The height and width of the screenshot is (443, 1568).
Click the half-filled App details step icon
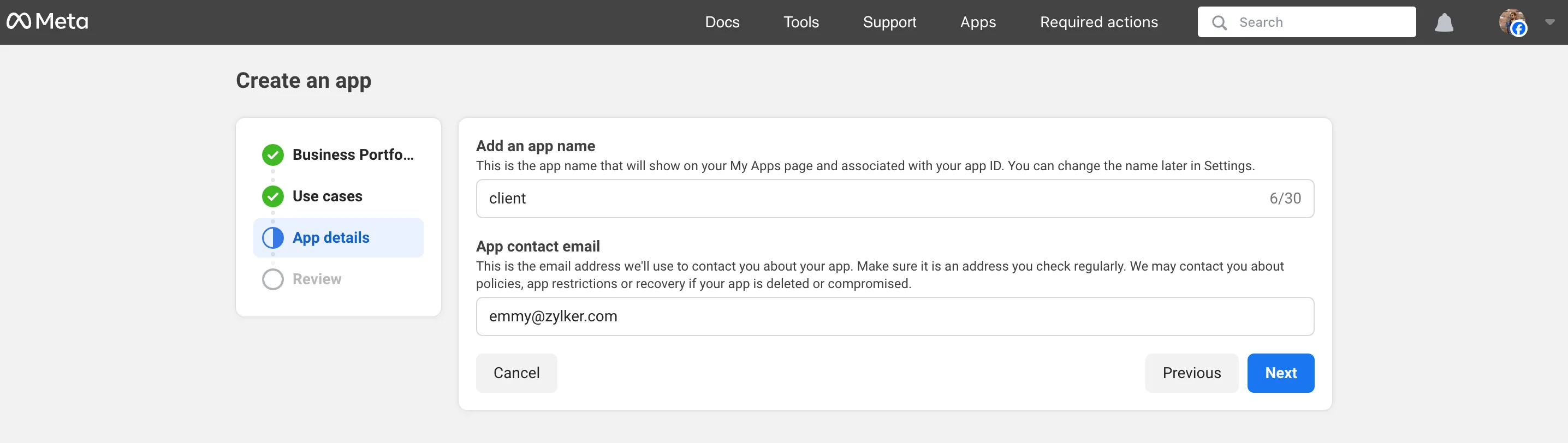tap(272, 237)
